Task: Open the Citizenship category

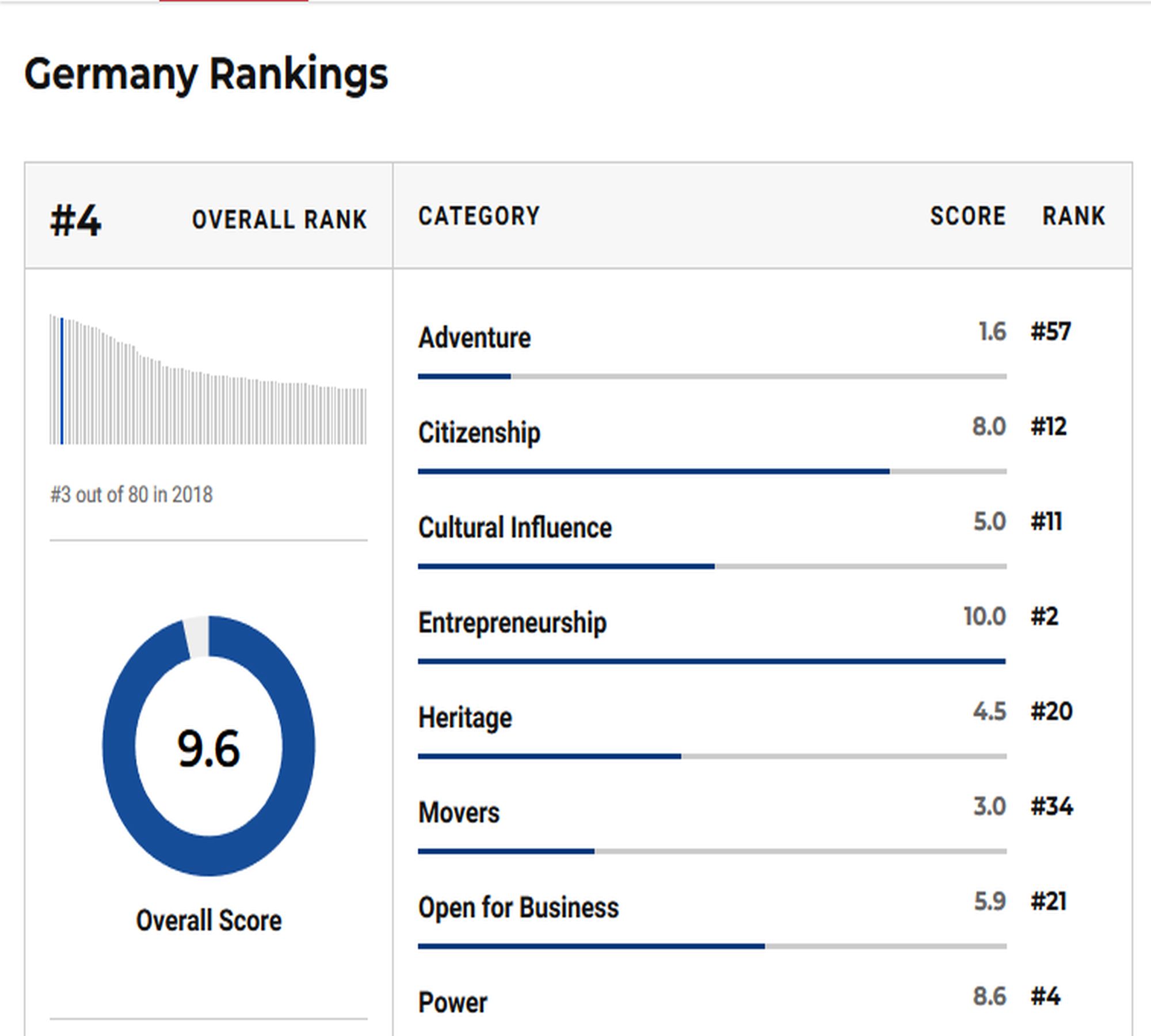Action: (x=479, y=433)
